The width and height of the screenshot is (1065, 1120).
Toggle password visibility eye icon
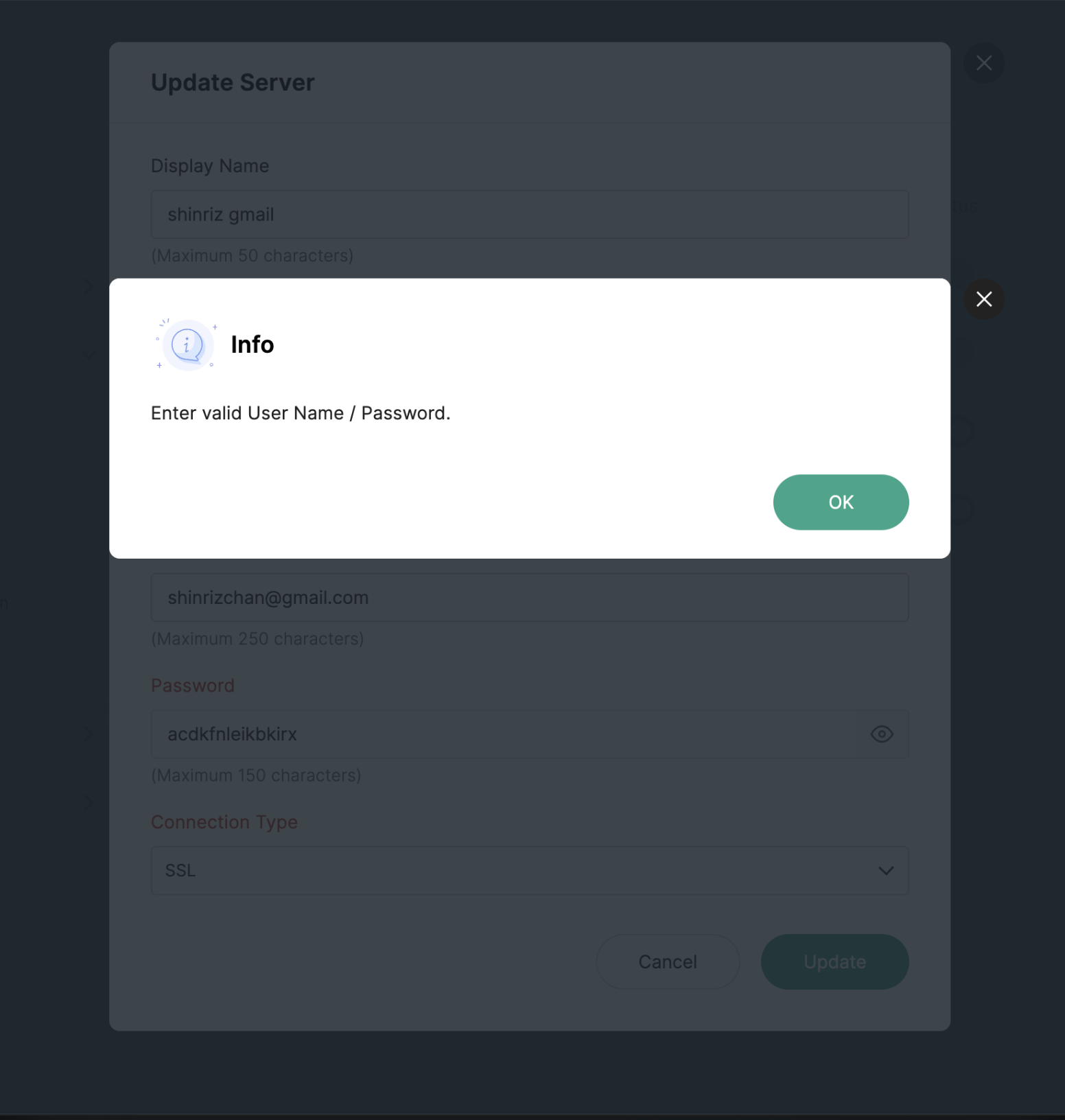881,734
